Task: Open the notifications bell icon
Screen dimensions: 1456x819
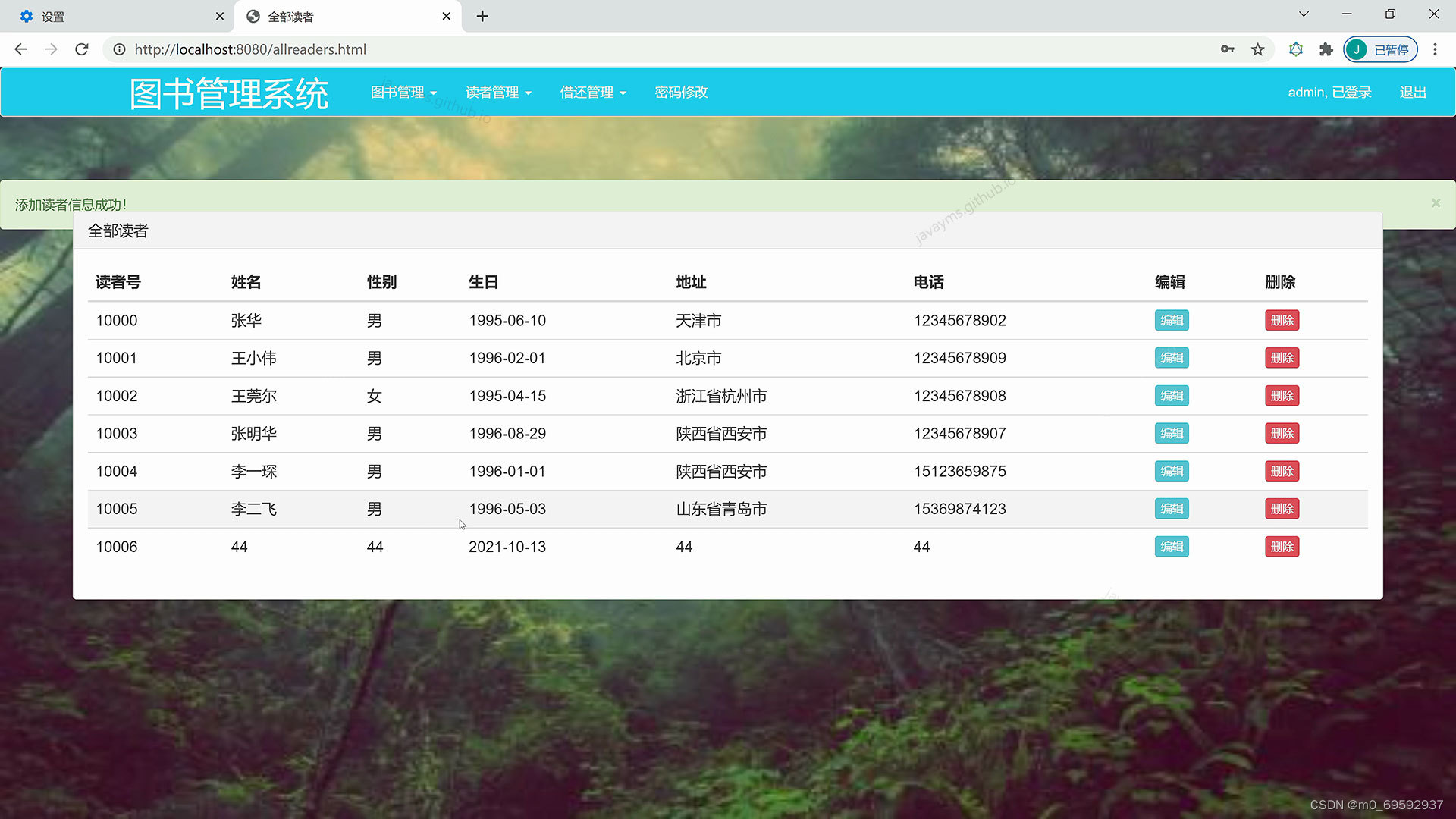Action: pos(1295,49)
